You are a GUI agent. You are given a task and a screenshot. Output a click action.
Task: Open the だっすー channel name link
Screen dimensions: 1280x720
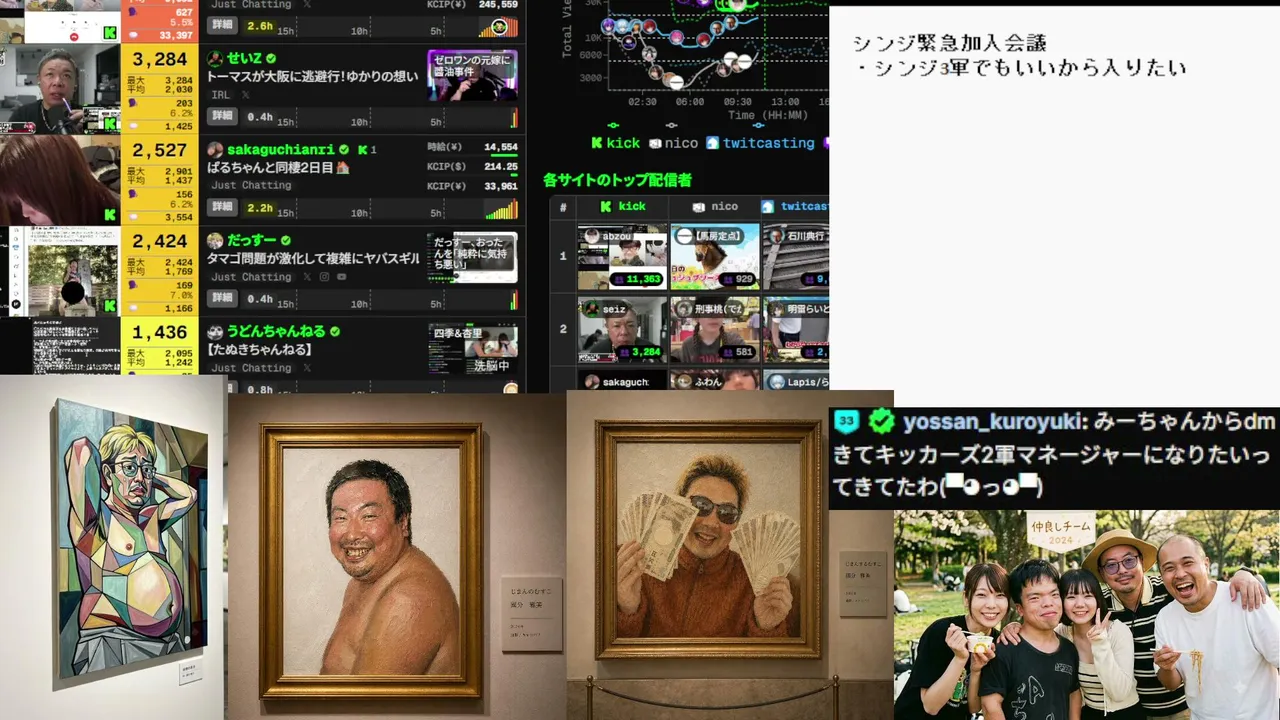point(252,241)
